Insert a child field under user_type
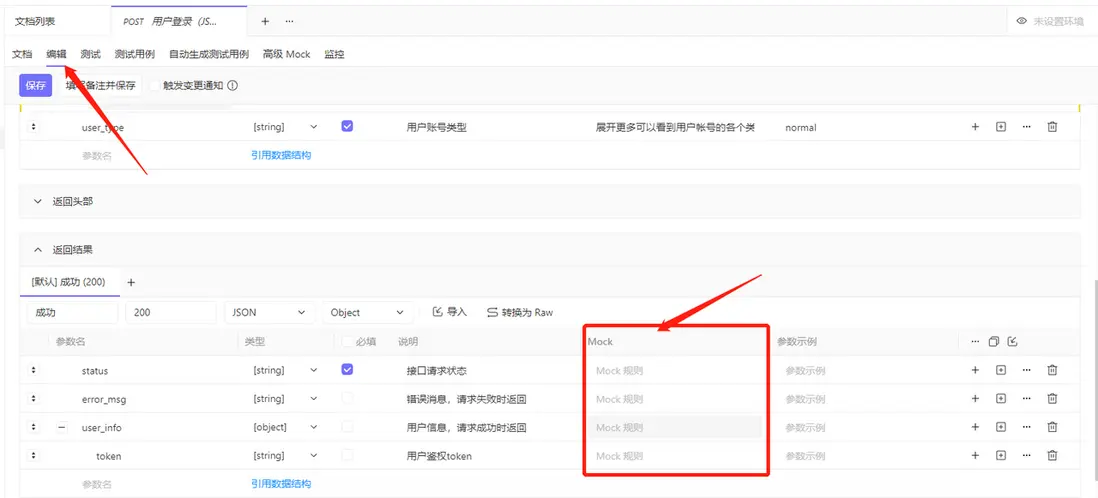Viewport: 1098px width, 498px height. point(1001,127)
